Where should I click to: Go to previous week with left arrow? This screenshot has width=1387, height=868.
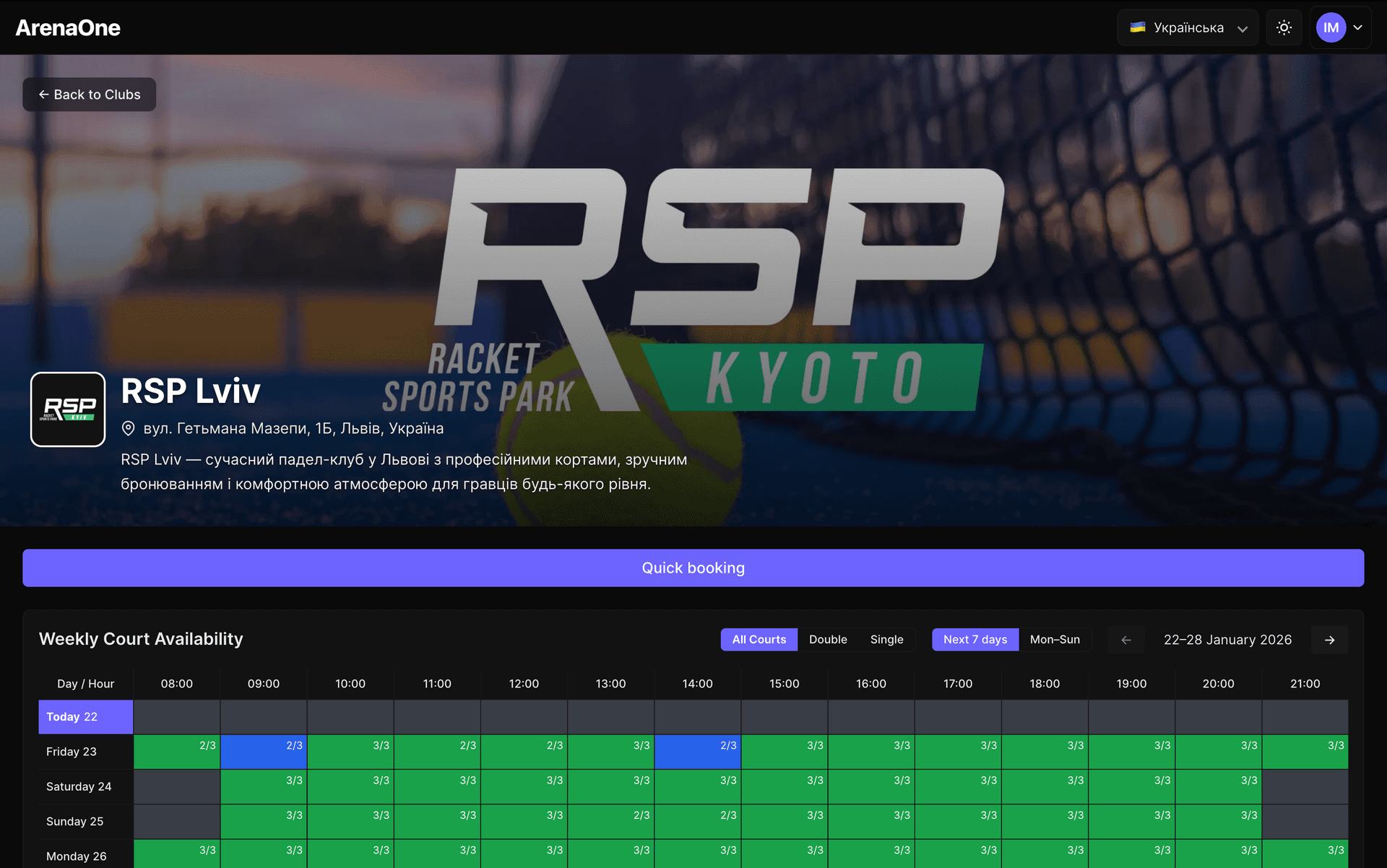[1125, 640]
